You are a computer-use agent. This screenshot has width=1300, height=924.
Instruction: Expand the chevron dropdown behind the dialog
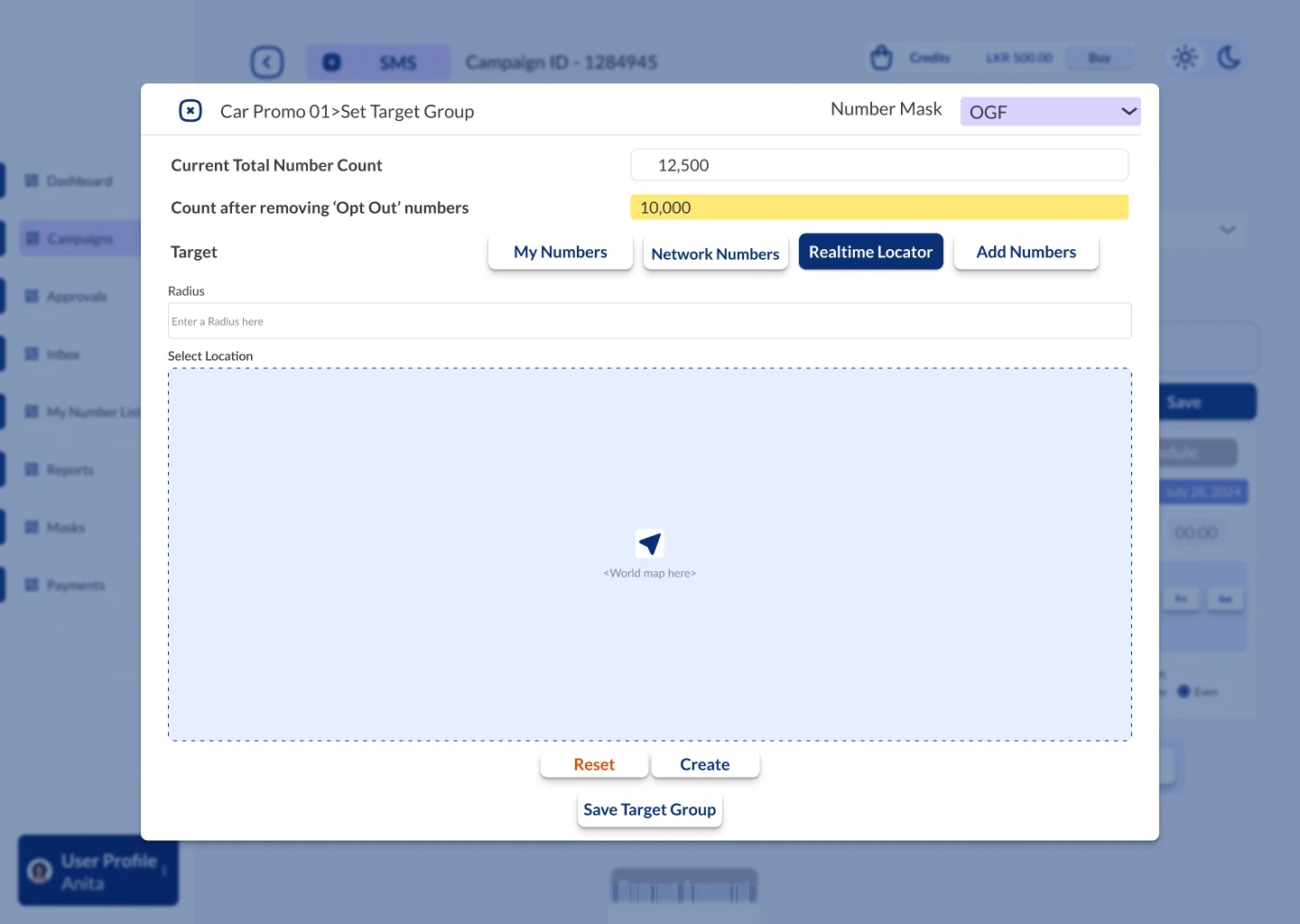[1227, 229]
